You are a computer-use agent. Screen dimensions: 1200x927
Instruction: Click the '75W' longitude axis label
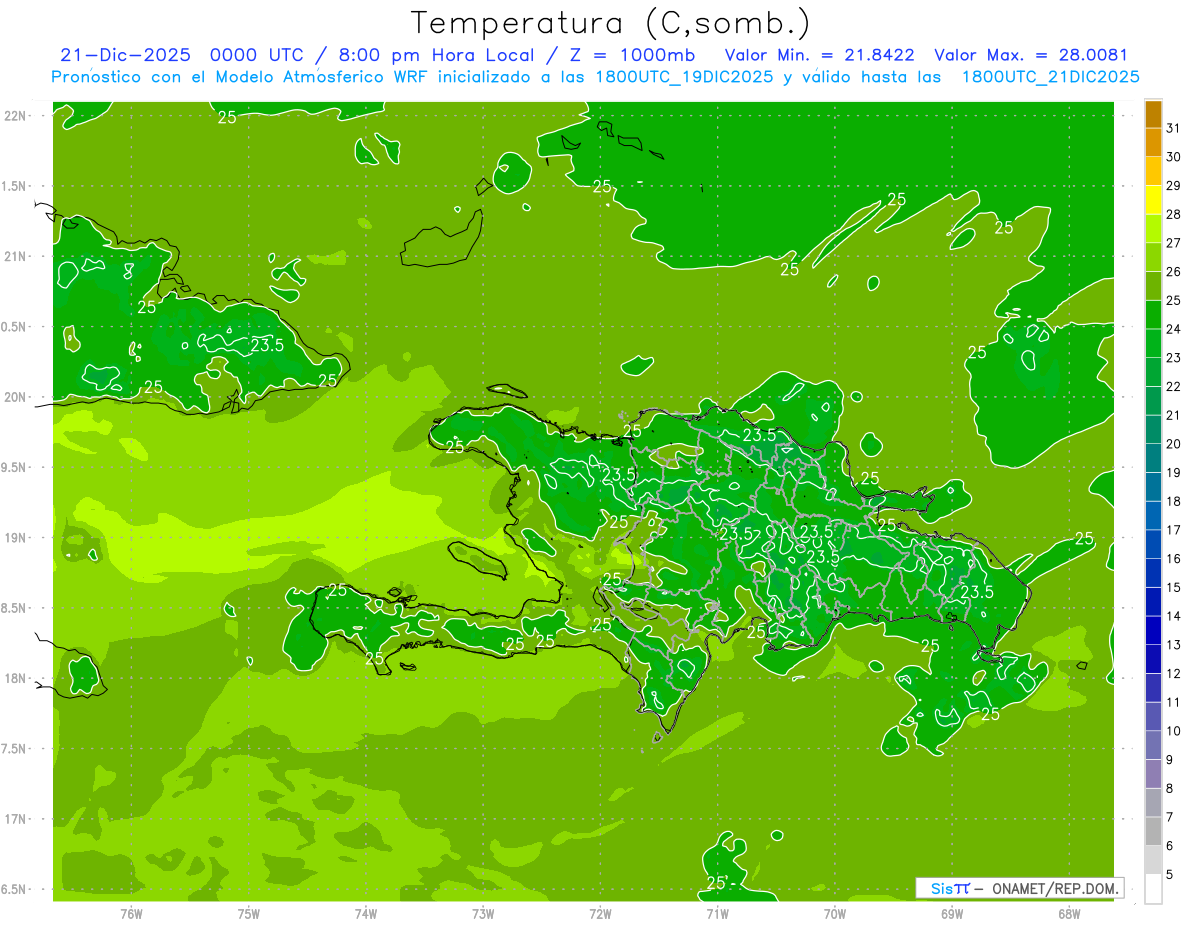point(248,914)
